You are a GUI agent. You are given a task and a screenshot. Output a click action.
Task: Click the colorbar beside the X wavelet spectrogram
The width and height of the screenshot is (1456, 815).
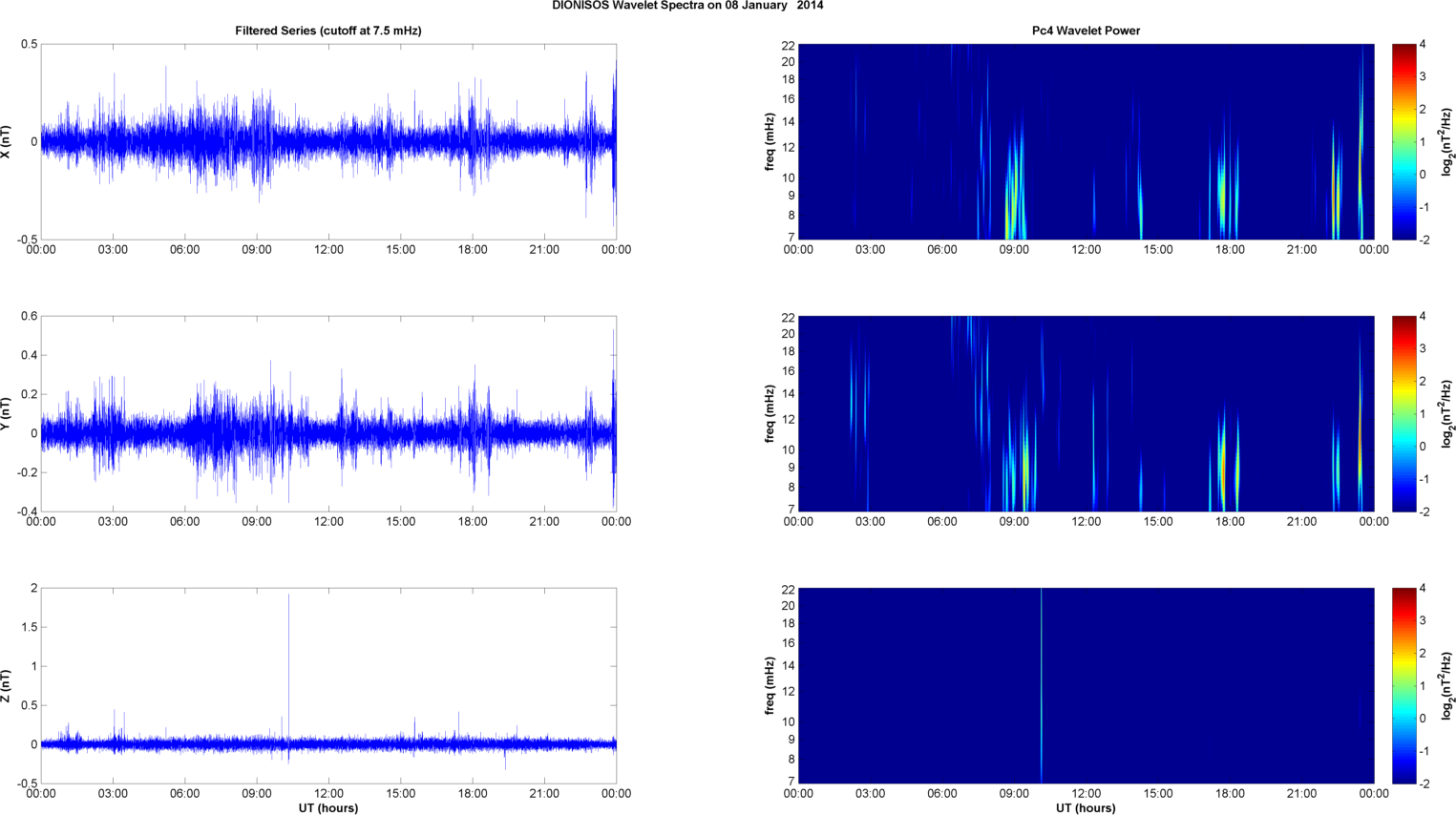click(x=1403, y=142)
